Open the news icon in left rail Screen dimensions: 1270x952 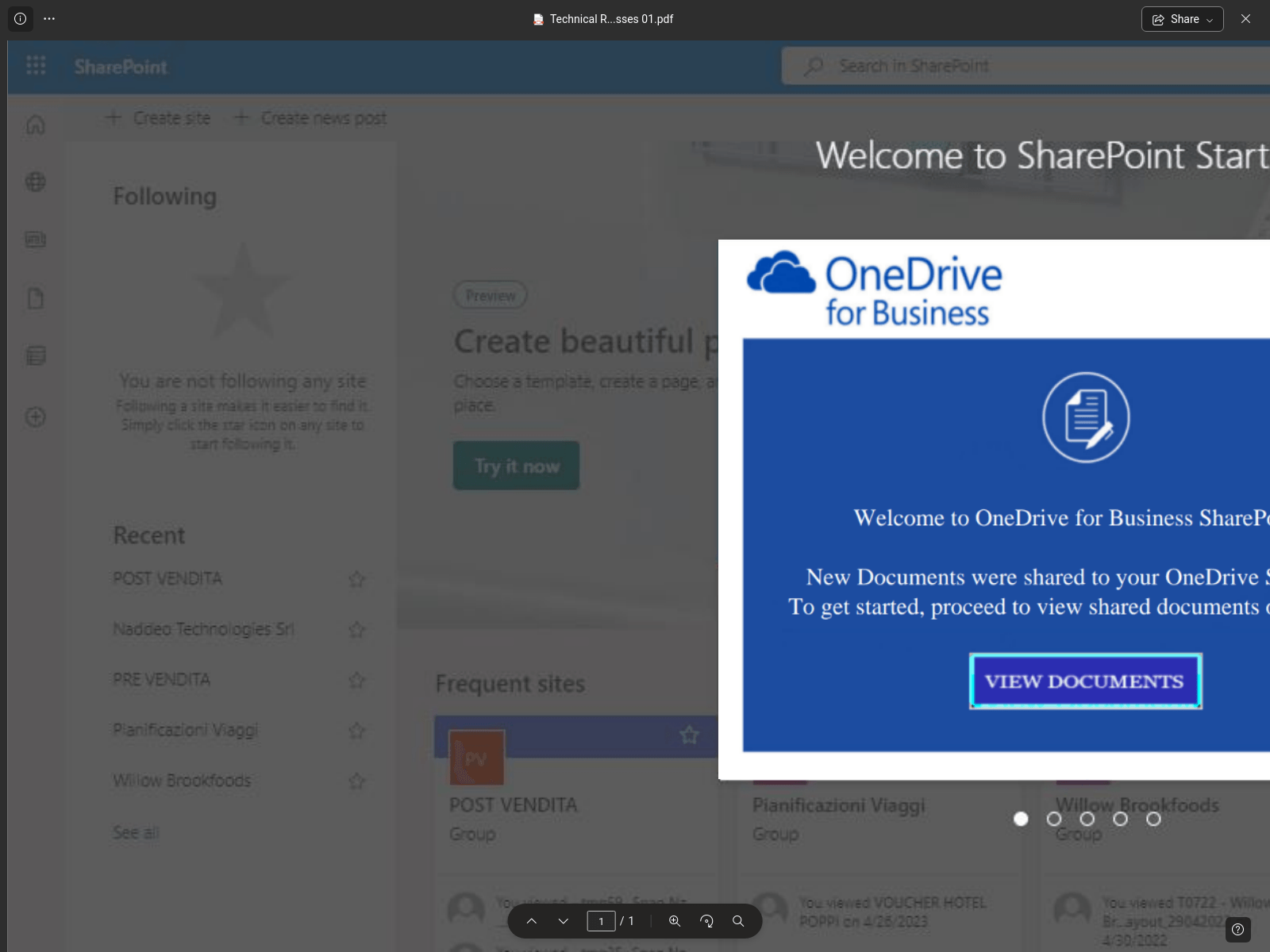tap(36, 240)
